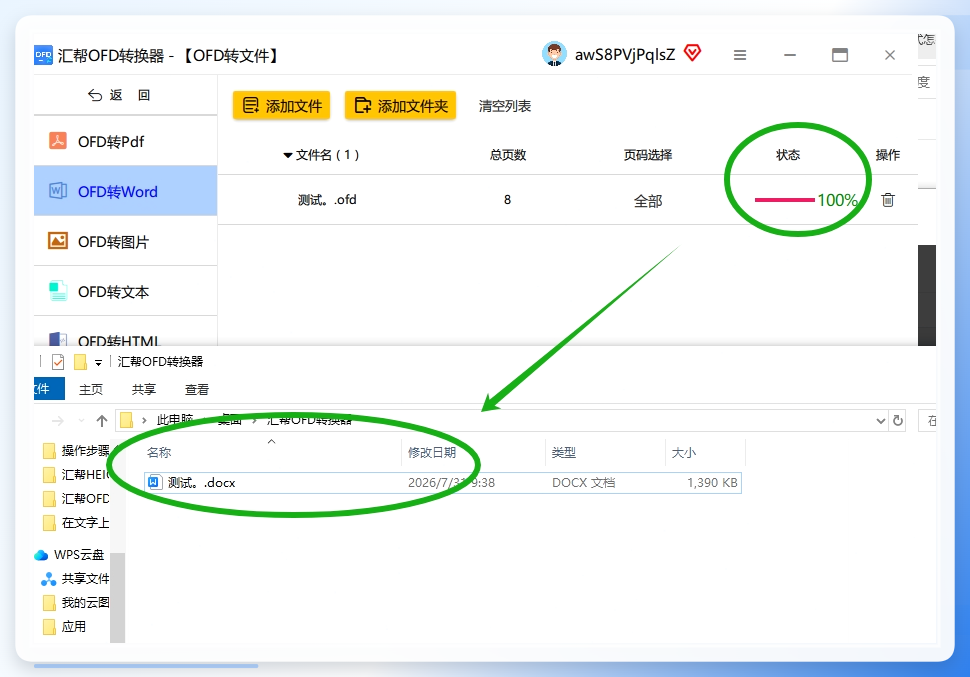
Task: Minimize the OFD converter window
Action: (790, 55)
